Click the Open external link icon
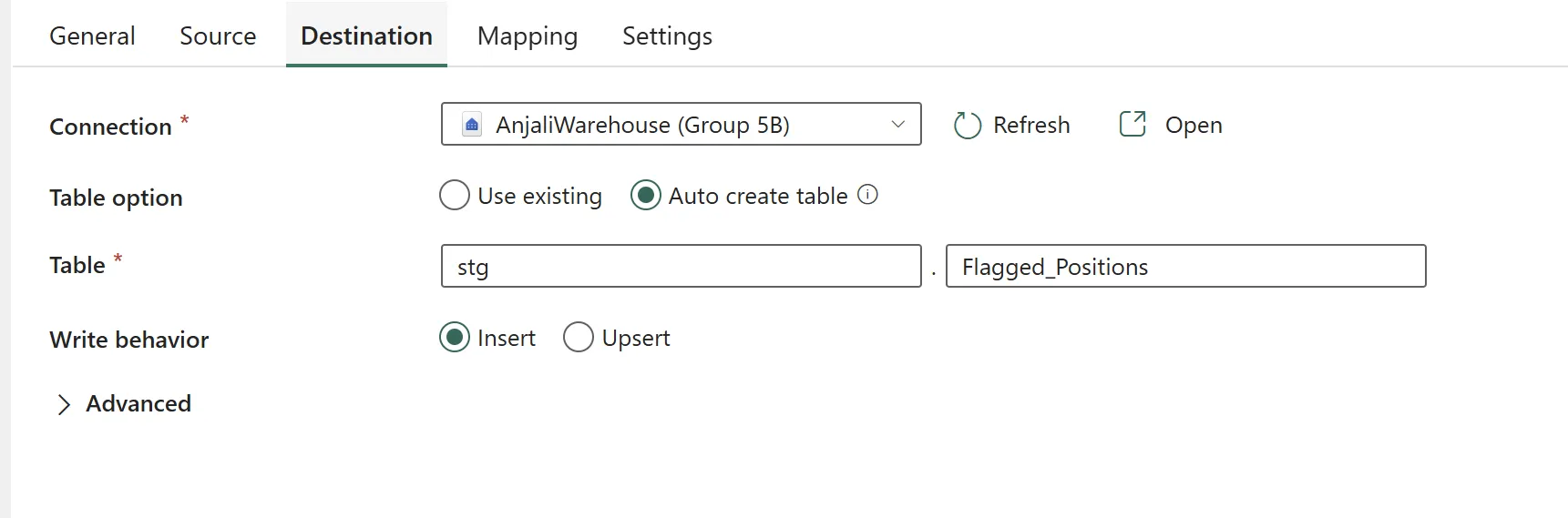The image size is (1568, 518). (x=1132, y=124)
